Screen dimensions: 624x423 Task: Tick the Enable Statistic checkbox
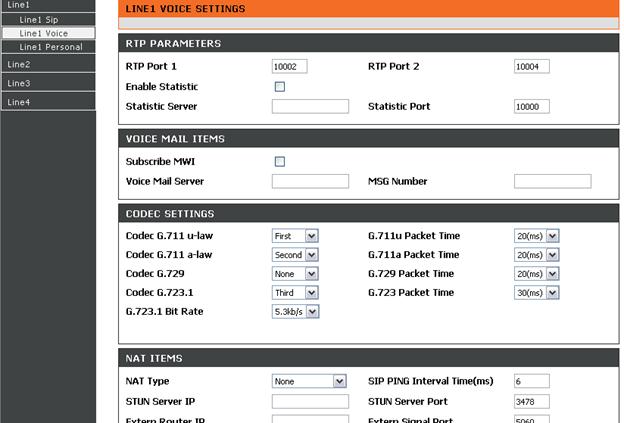pyautogui.click(x=280, y=86)
